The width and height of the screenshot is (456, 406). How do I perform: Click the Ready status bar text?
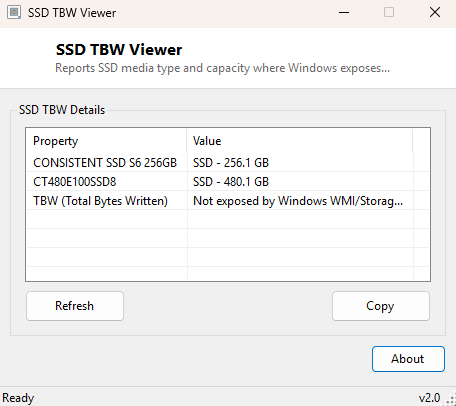(18, 398)
